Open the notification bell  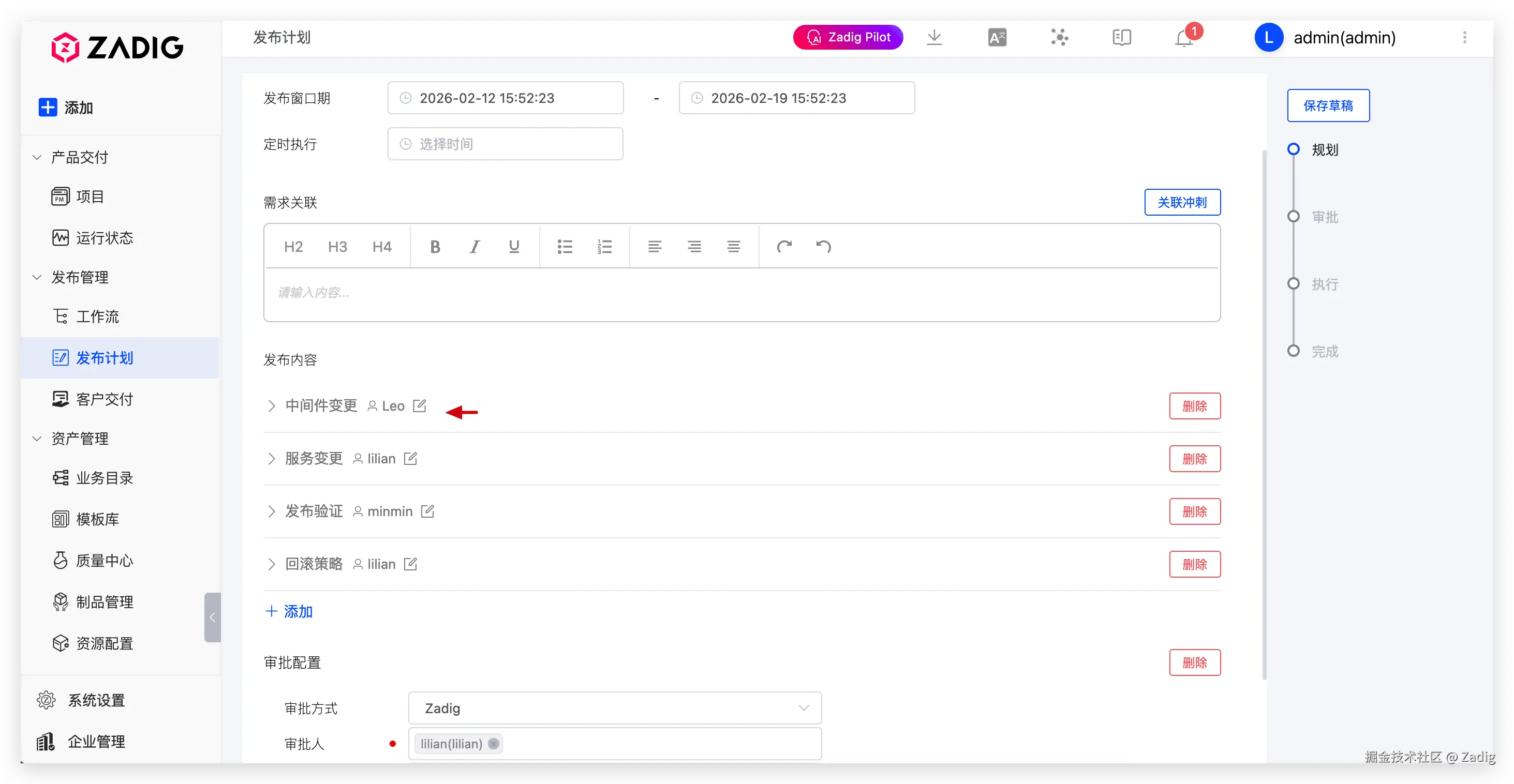pyautogui.click(x=1184, y=38)
